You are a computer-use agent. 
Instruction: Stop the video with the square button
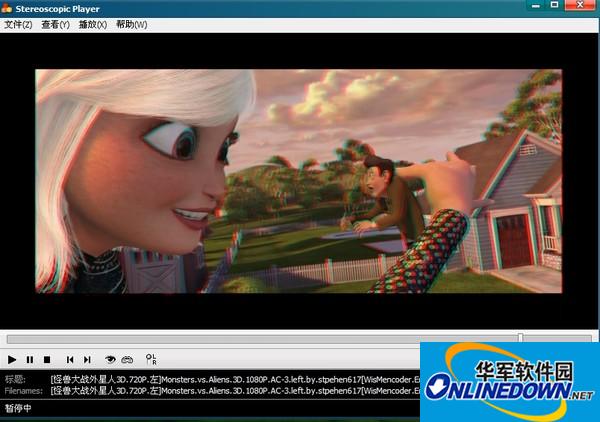click(x=46, y=359)
